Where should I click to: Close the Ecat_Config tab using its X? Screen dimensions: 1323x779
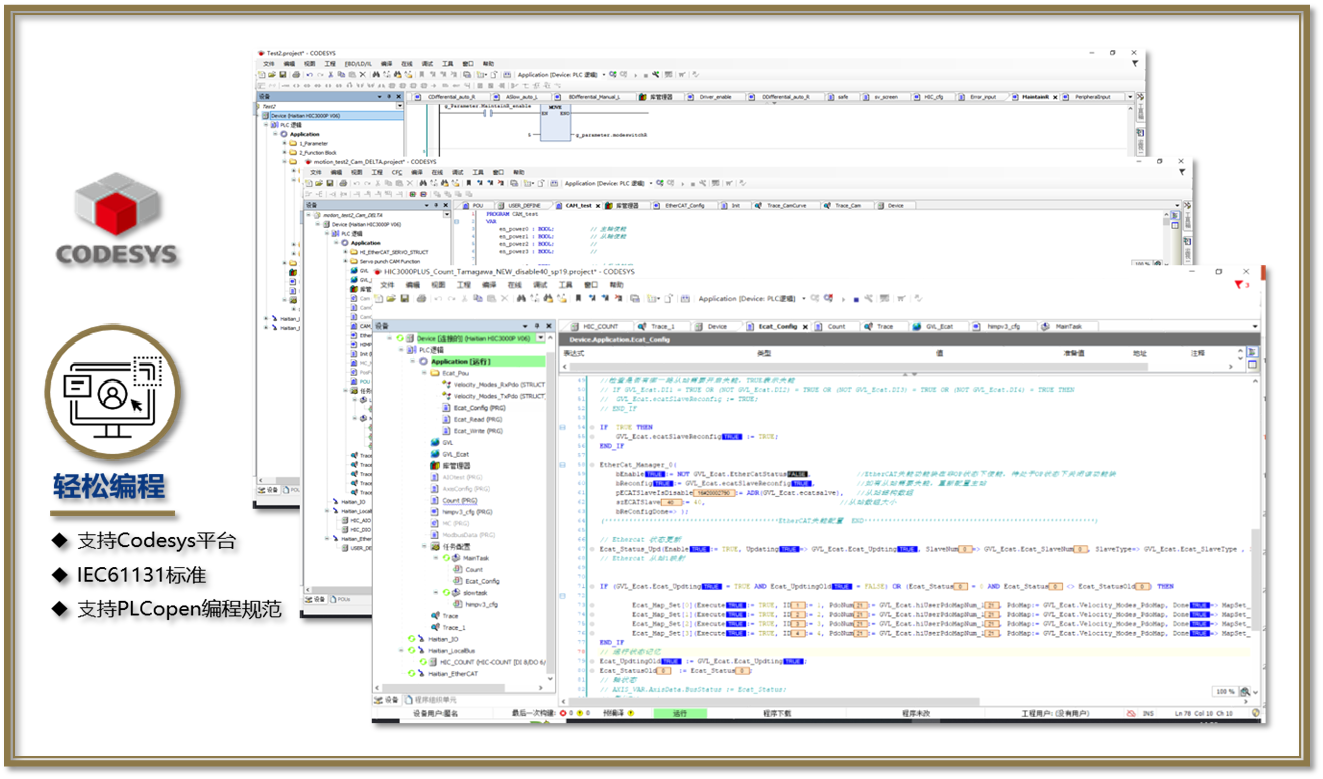805,327
